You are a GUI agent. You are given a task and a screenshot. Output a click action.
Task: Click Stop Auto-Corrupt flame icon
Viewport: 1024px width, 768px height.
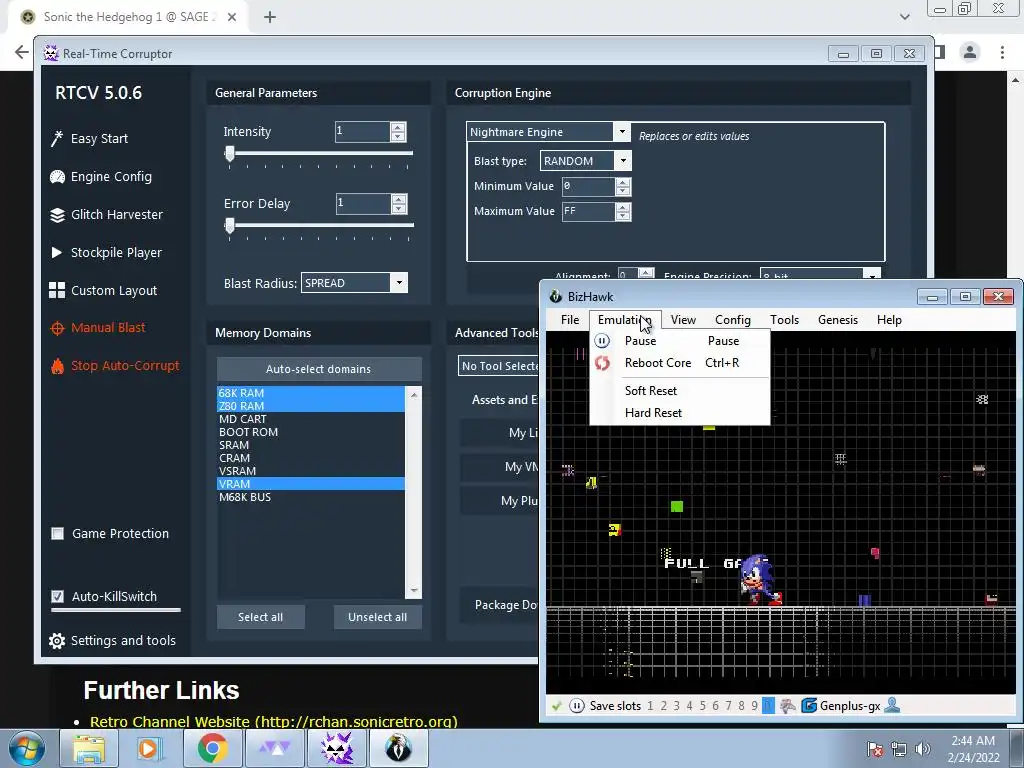point(57,366)
